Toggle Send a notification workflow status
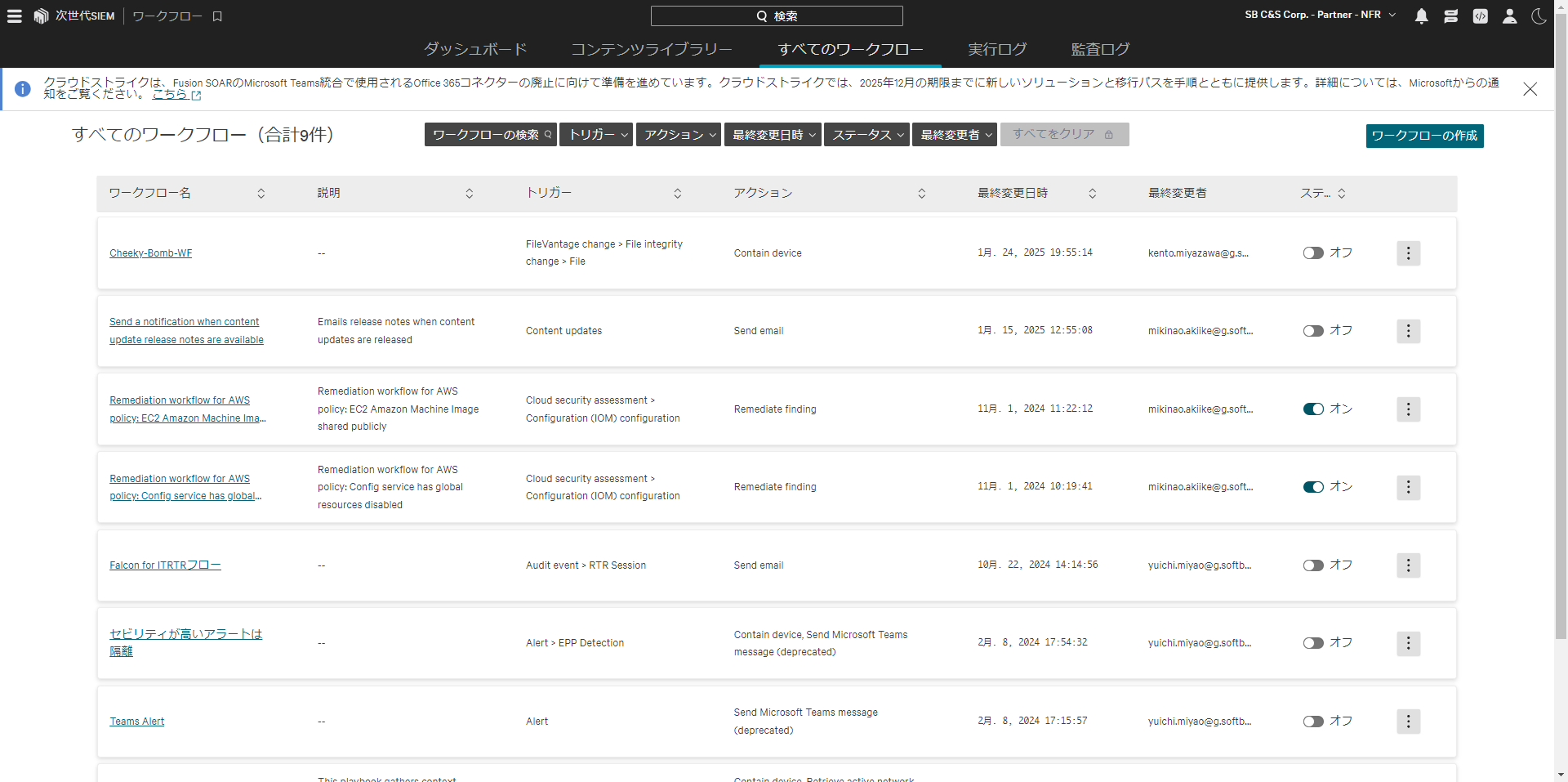The height and width of the screenshot is (782, 1568). 1313,331
